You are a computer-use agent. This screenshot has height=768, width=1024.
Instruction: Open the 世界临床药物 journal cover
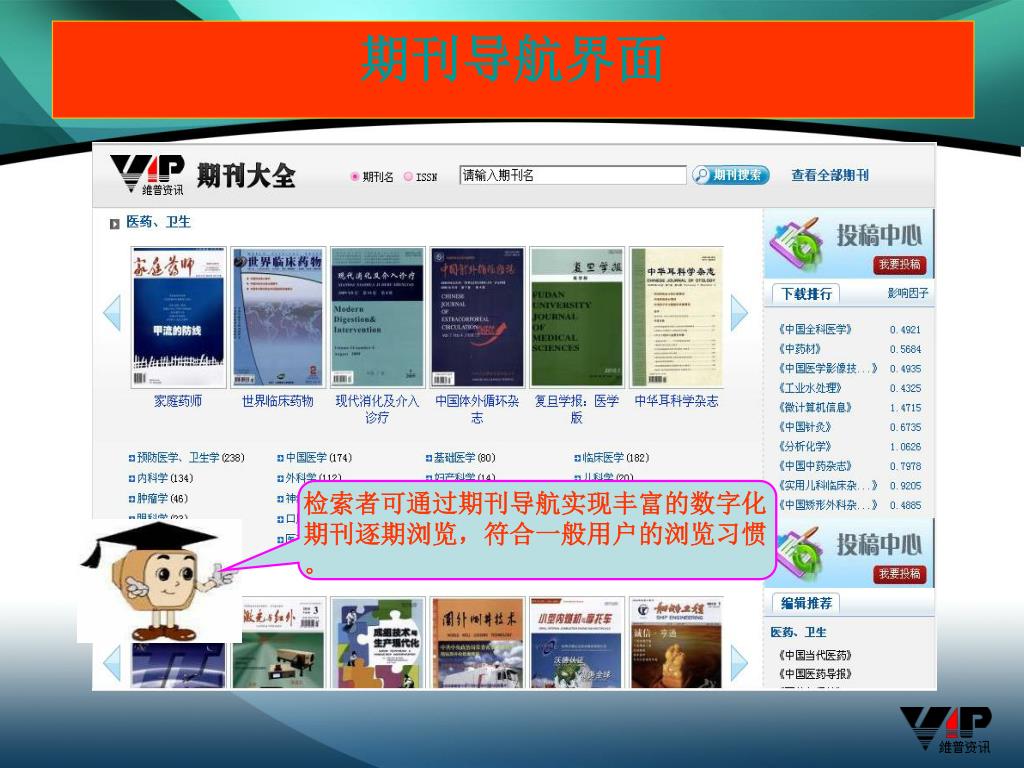point(278,317)
